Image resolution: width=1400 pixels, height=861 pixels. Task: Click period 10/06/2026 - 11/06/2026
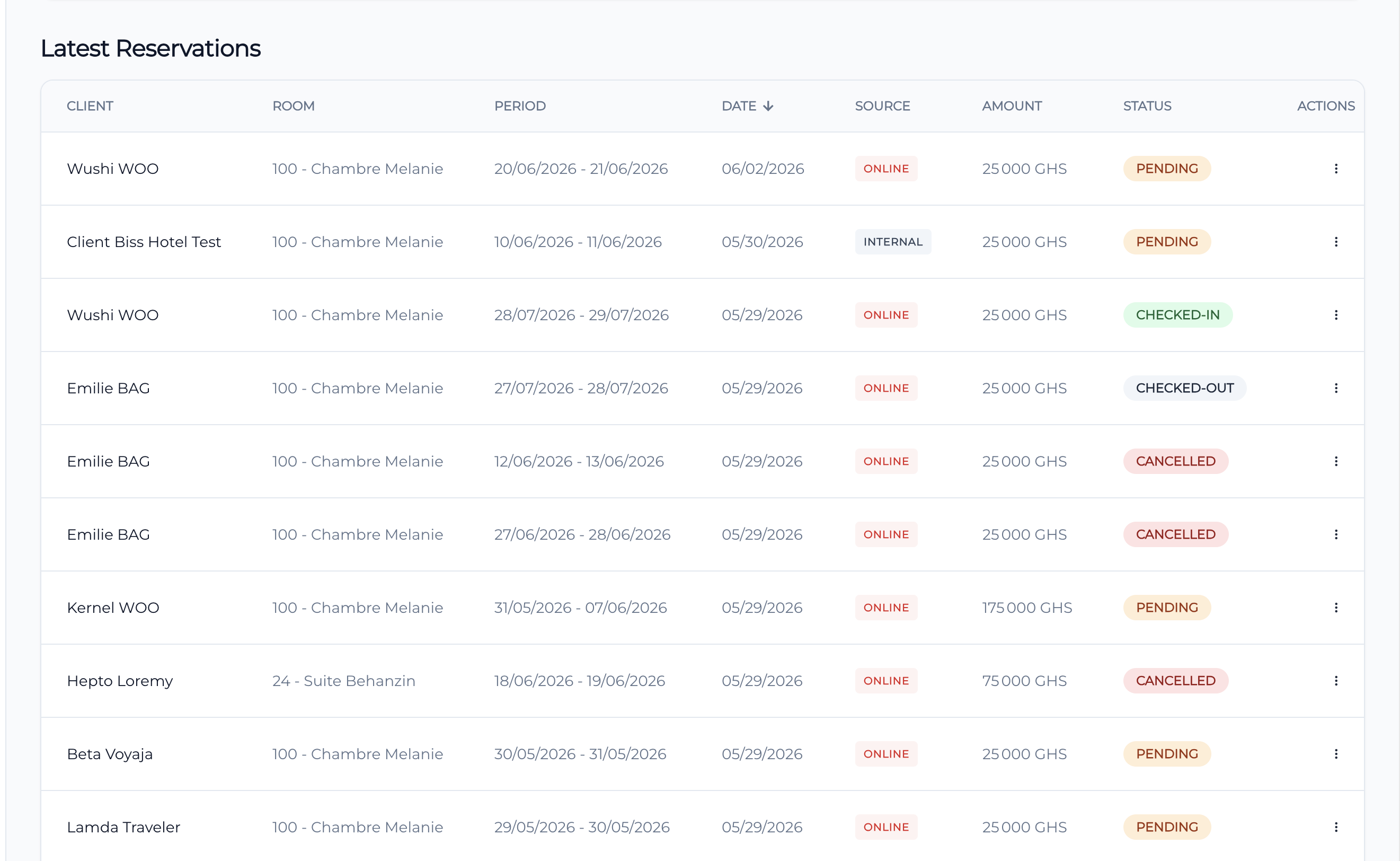click(578, 242)
